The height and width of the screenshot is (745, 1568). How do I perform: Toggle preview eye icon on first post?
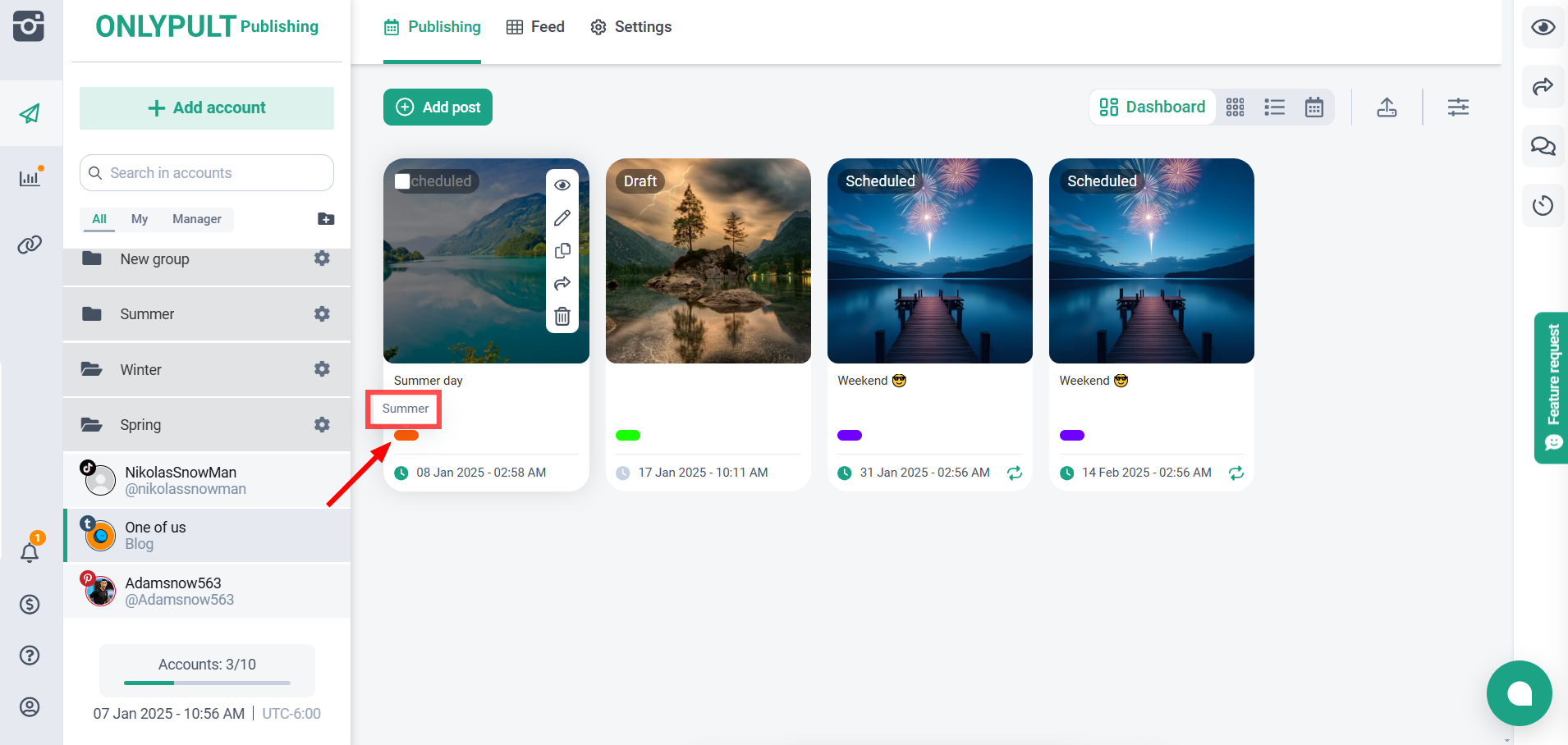point(562,185)
